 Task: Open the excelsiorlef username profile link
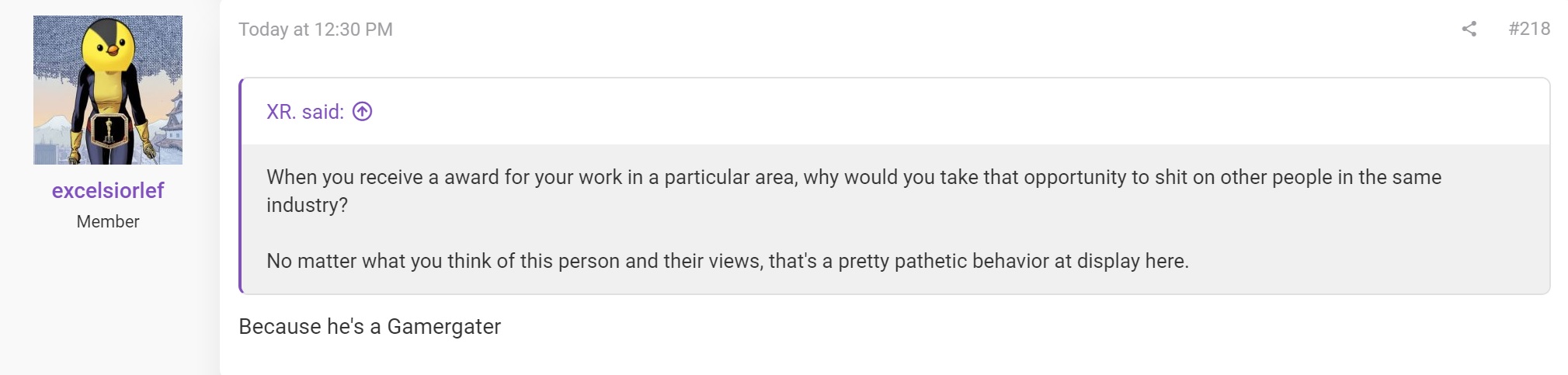click(108, 190)
